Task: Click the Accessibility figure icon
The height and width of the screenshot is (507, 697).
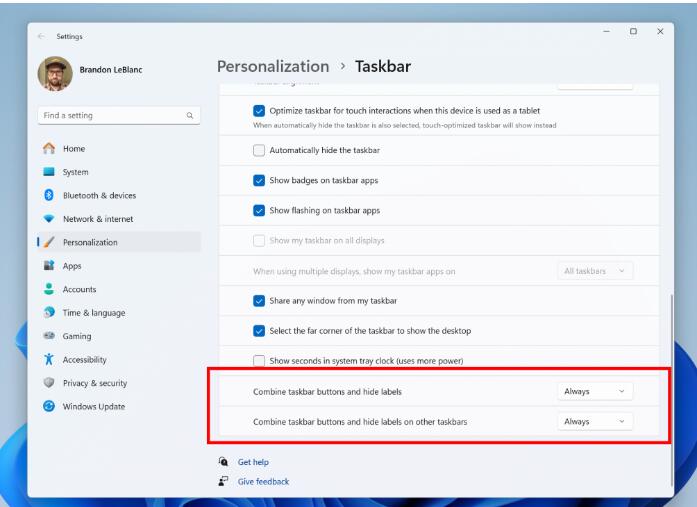Action: click(x=49, y=359)
